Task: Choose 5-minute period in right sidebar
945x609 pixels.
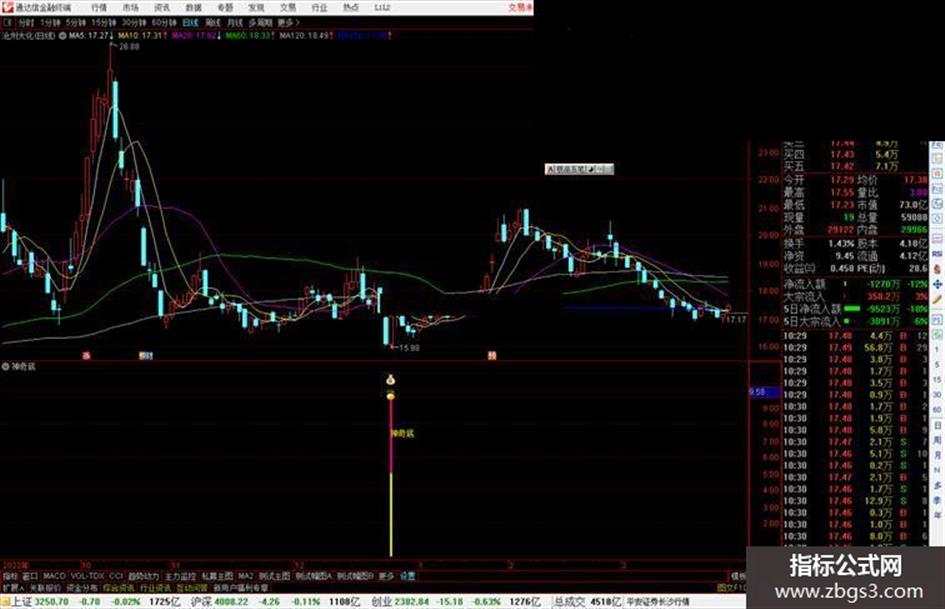Action: pyautogui.click(x=937, y=365)
